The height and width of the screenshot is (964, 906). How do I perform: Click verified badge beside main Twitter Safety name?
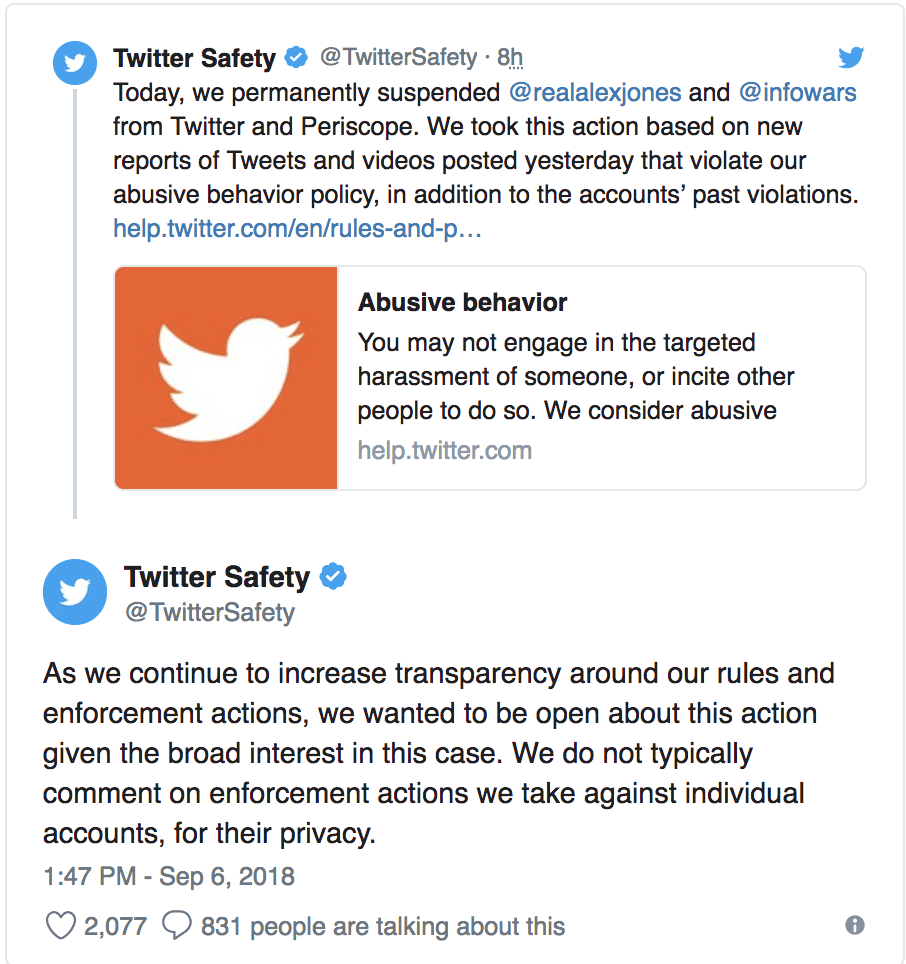[333, 577]
